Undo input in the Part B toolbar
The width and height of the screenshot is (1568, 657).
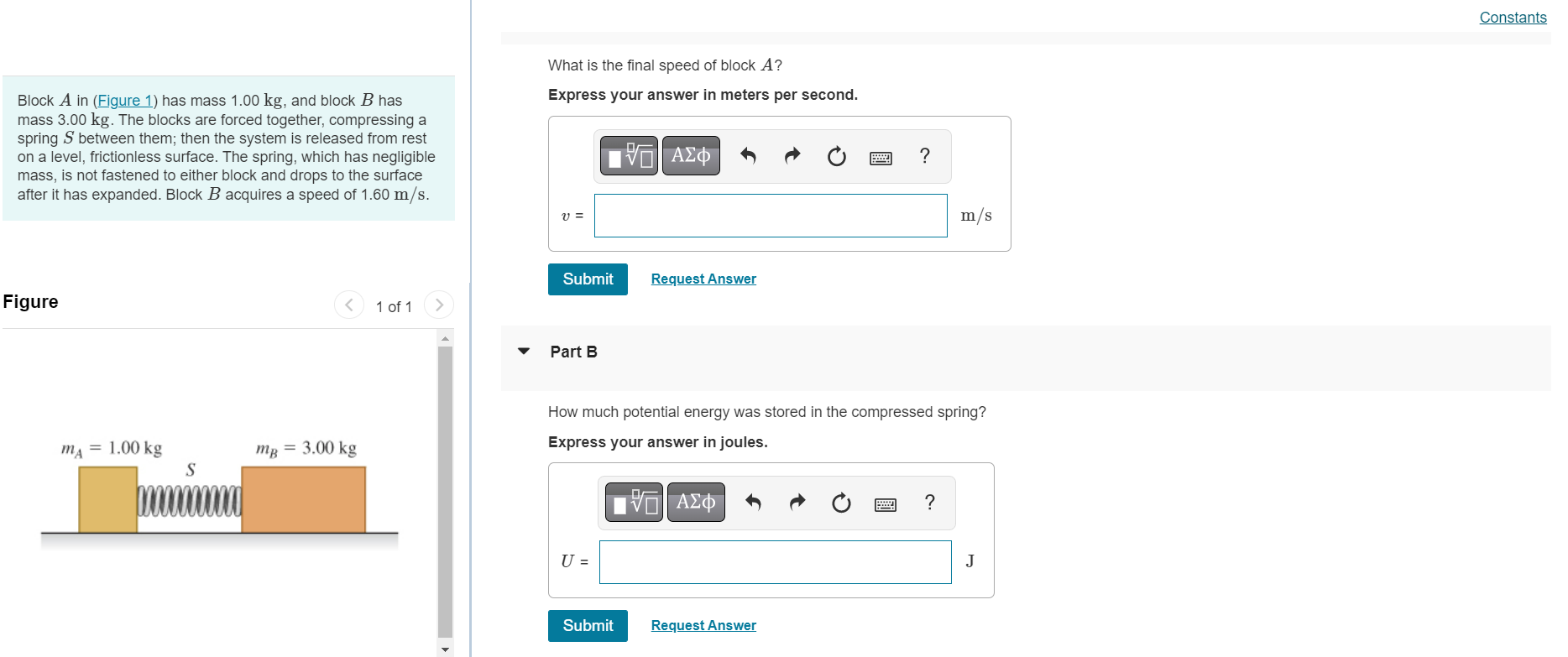[753, 502]
